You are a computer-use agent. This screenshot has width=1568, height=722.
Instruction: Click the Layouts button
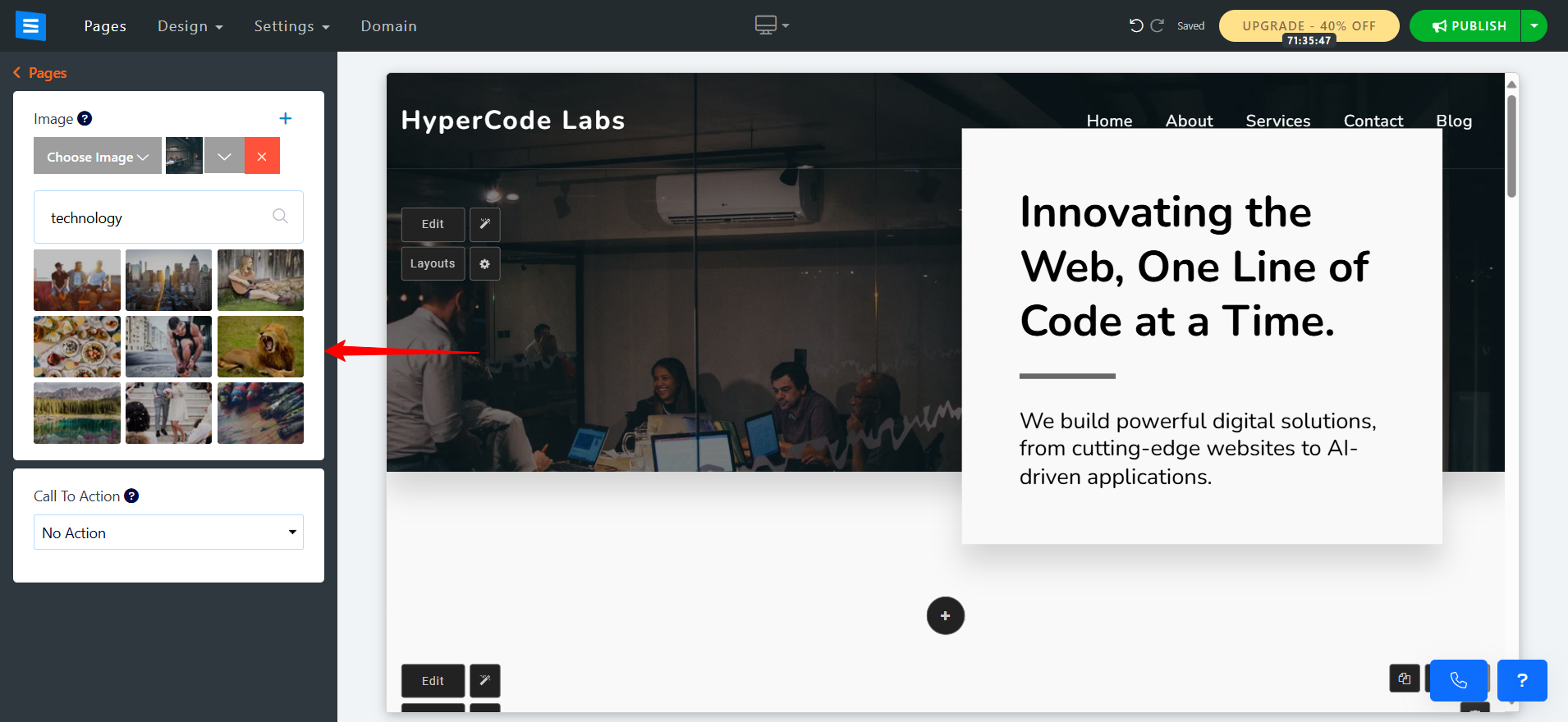tap(433, 263)
